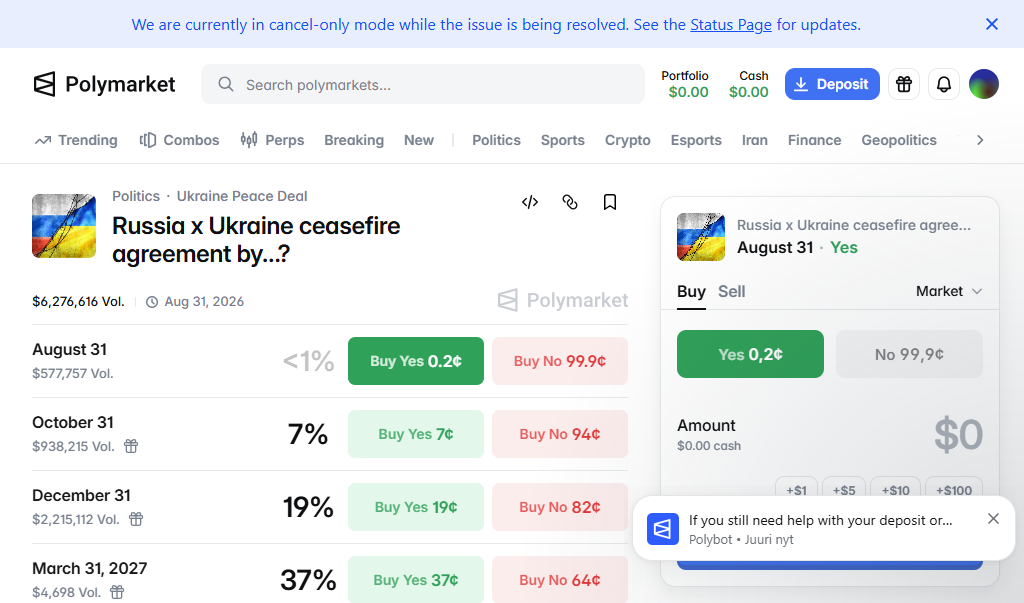
Task: Add +$100 to the amount
Action: click(x=954, y=489)
